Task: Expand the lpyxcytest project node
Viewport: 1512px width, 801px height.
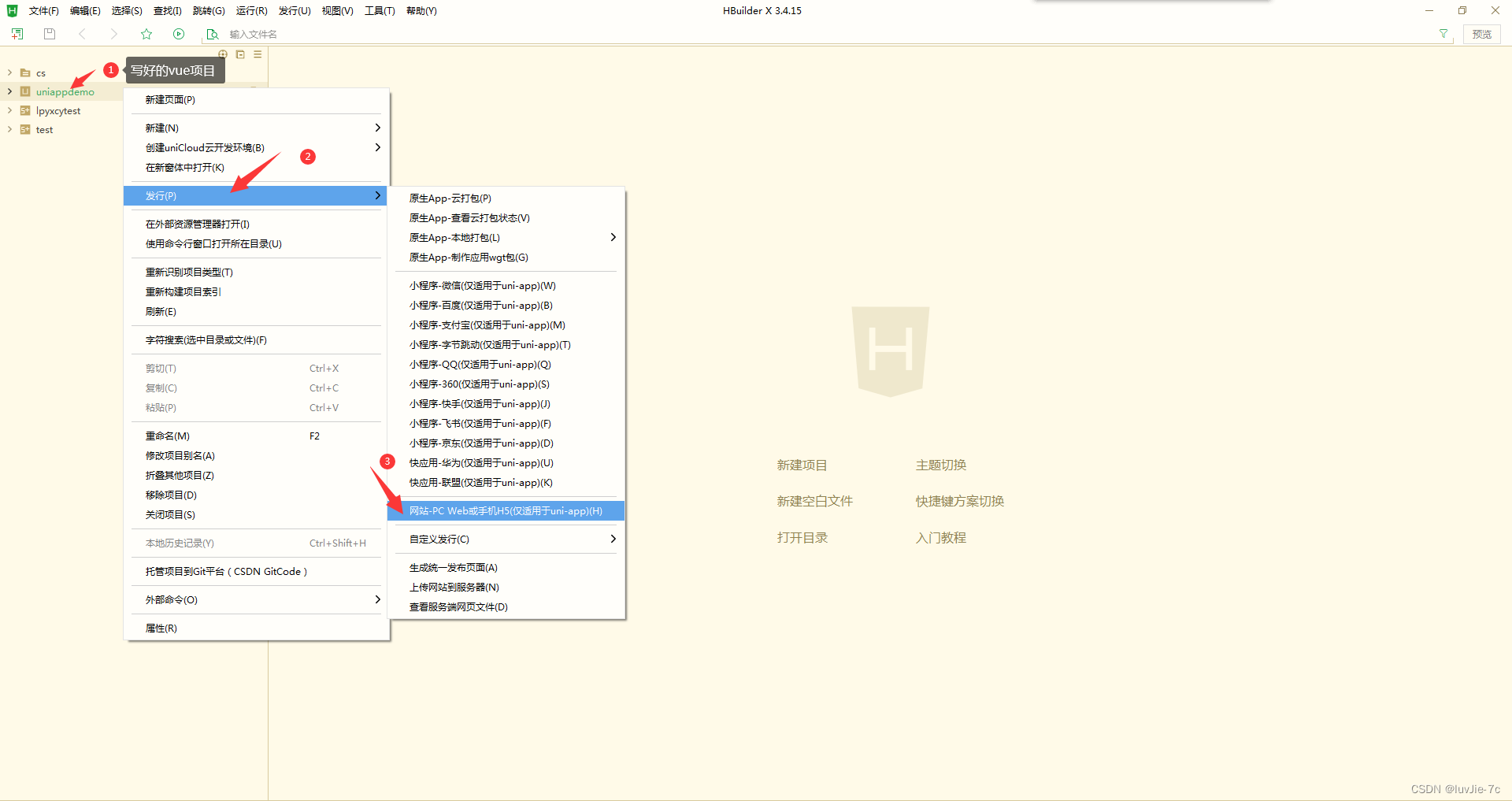Action: pyautogui.click(x=9, y=110)
